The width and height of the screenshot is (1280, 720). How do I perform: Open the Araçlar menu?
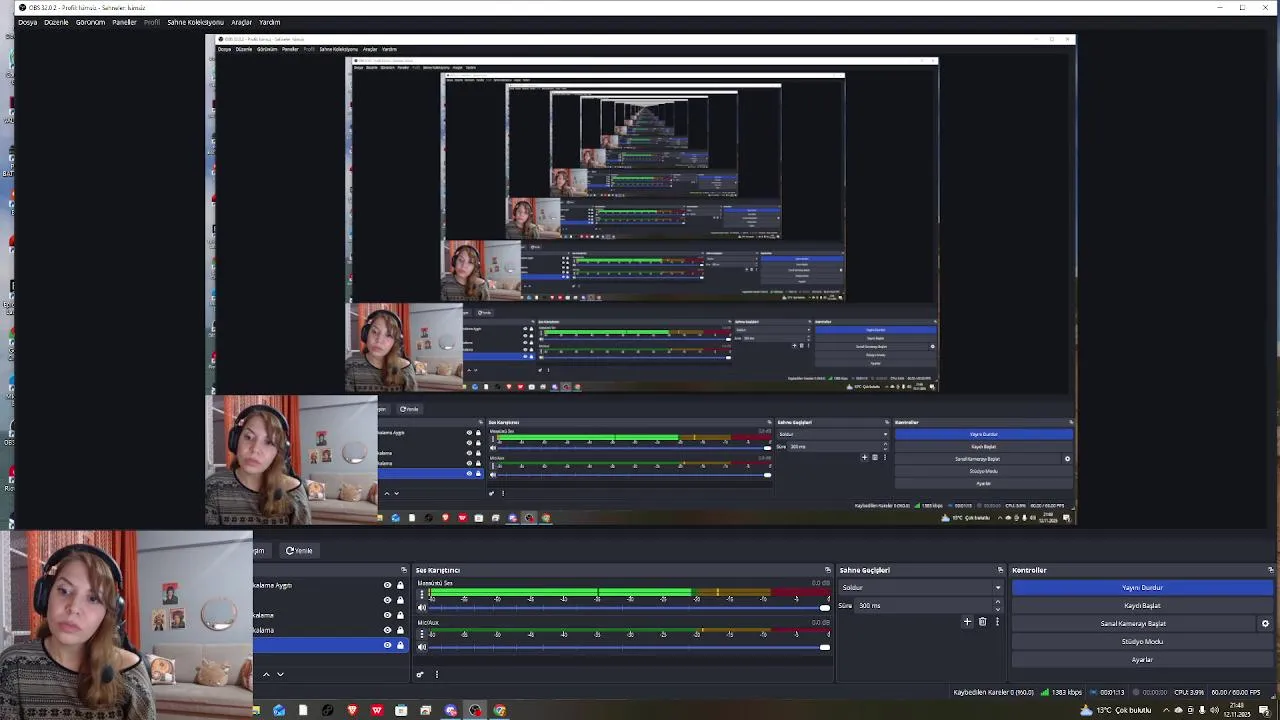241,22
